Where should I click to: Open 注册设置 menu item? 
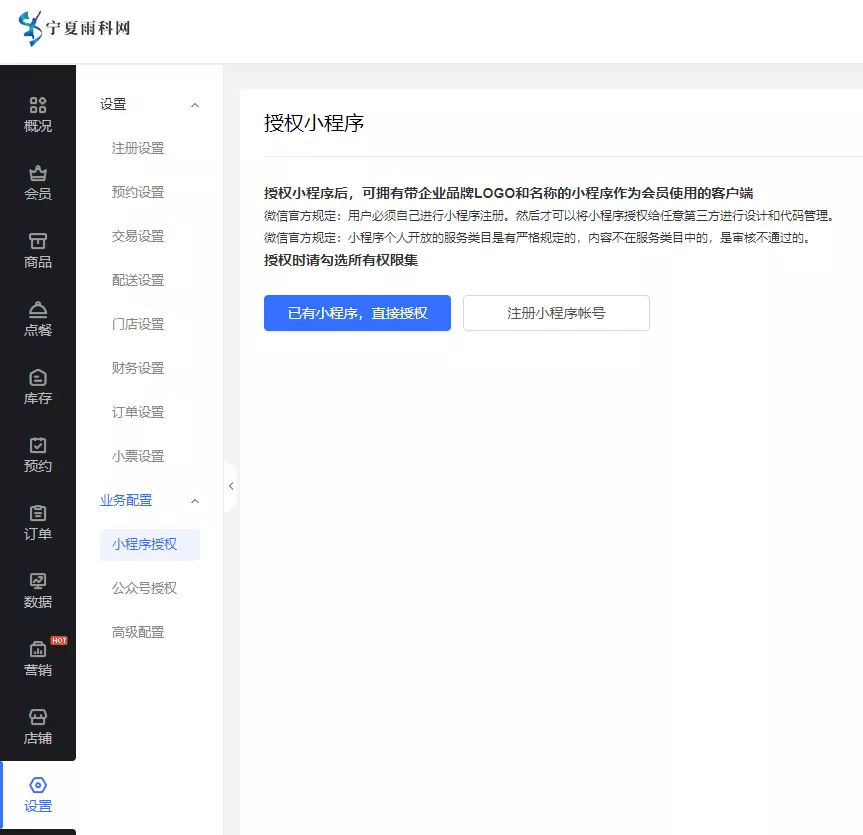138,148
